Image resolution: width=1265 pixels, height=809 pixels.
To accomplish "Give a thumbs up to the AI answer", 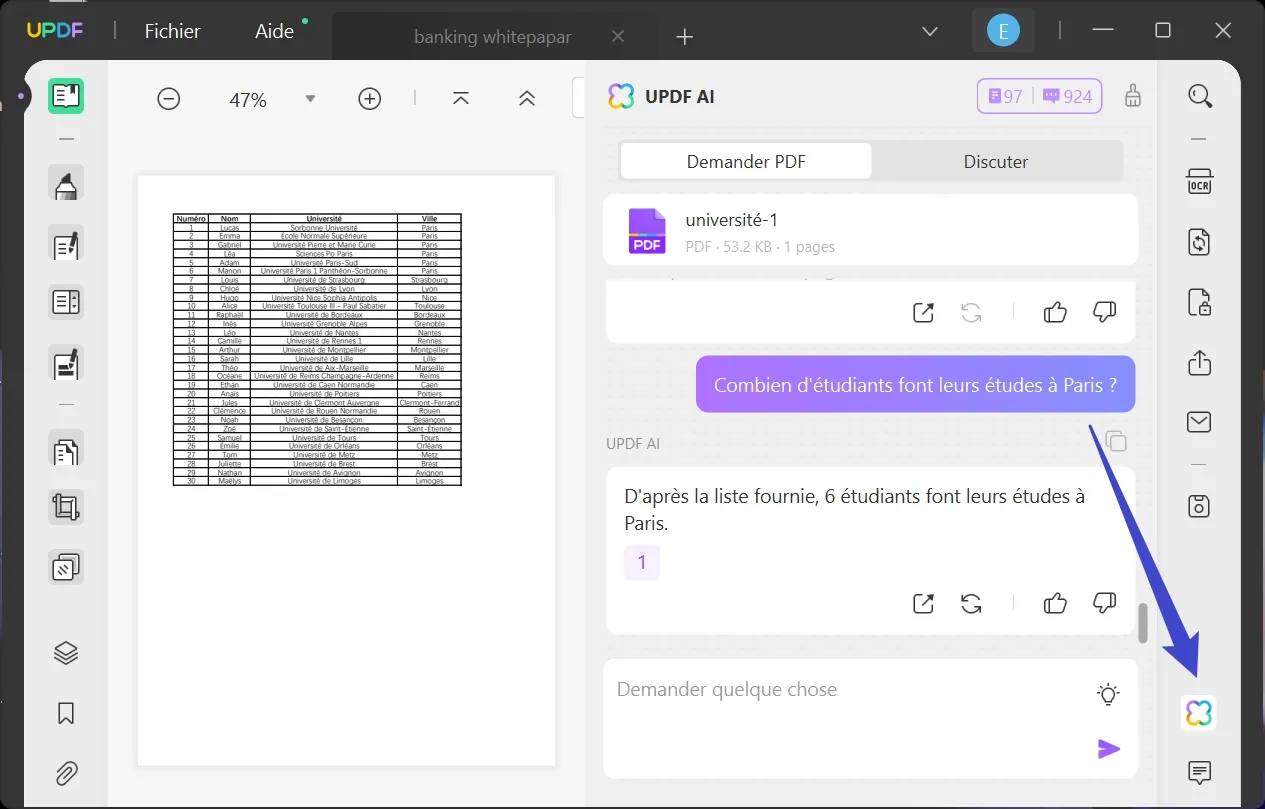I will point(1055,603).
